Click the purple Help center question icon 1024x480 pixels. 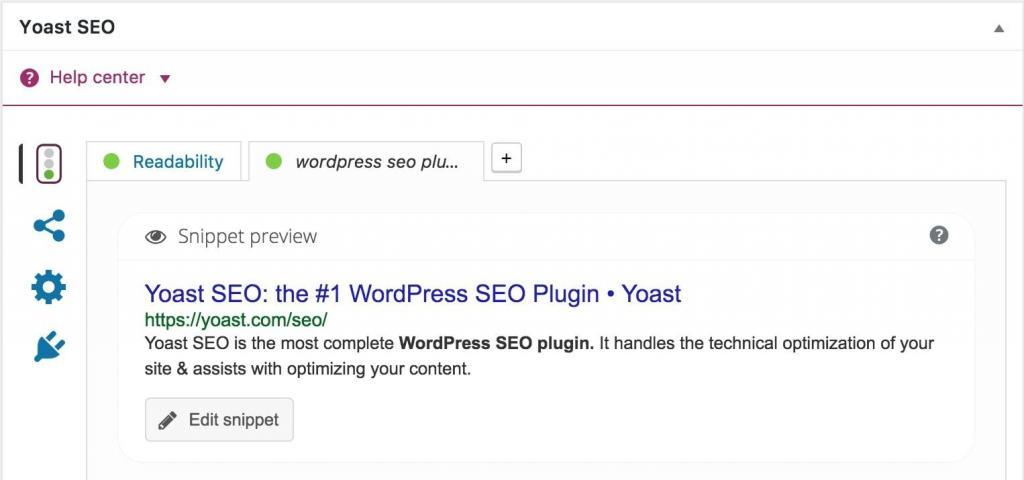tap(30, 78)
